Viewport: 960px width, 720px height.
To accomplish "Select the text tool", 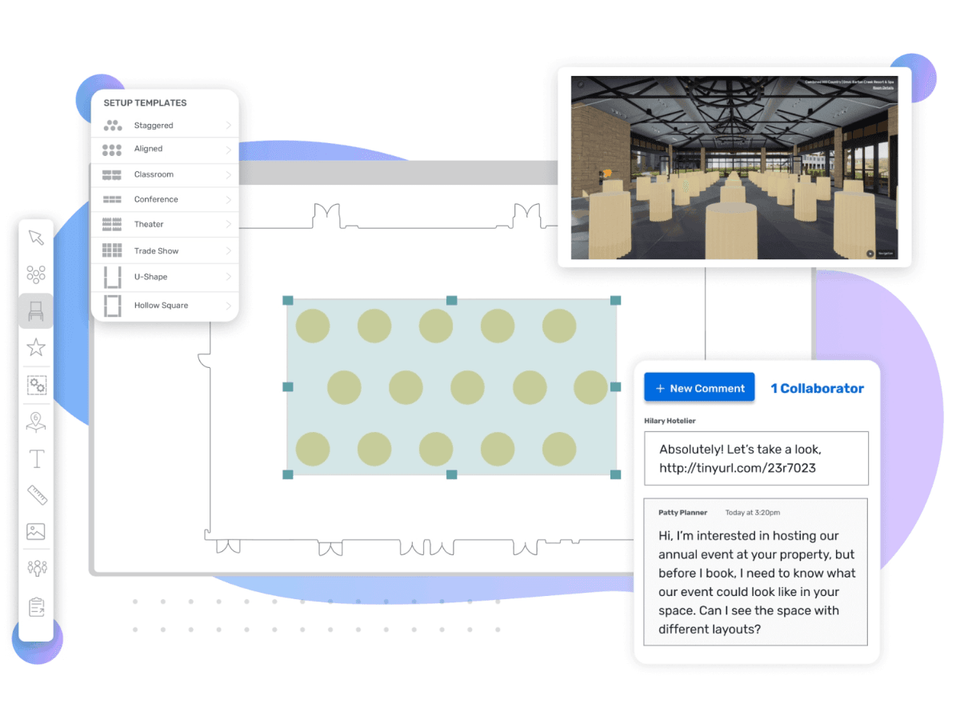I will (36, 459).
